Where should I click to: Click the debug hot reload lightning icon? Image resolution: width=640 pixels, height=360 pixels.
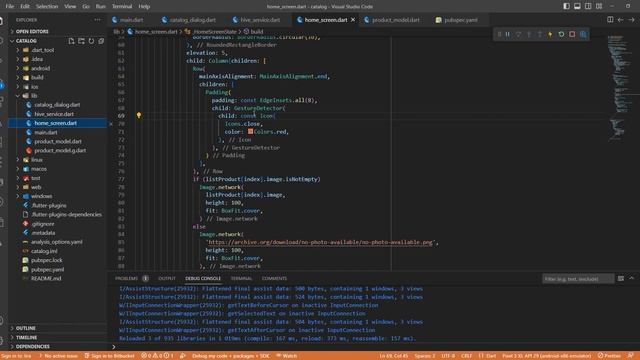tap(550, 34)
